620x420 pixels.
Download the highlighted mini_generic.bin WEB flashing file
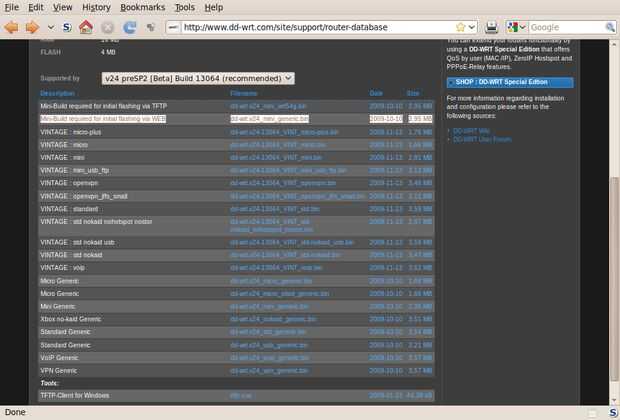(269, 119)
